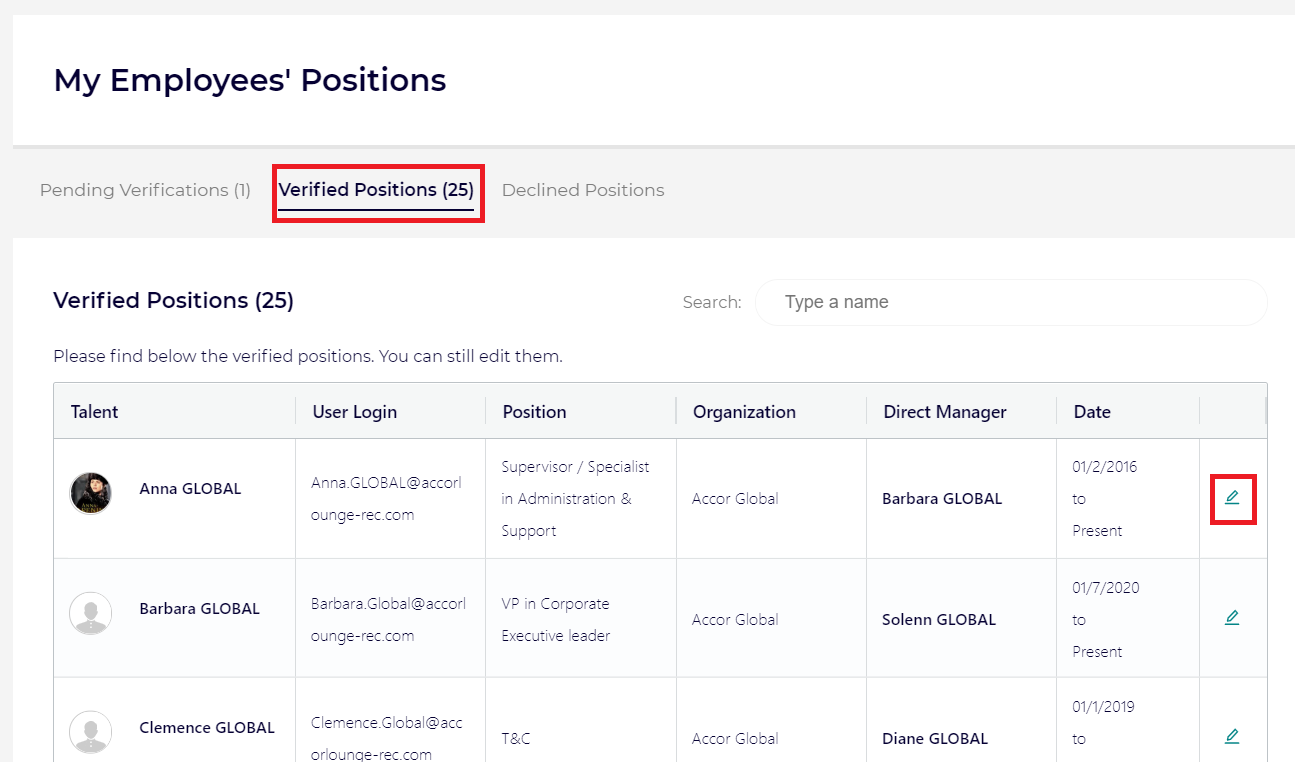Open the Declined Positions tab
This screenshot has height=762, width=1295.
tap(583, 190)
